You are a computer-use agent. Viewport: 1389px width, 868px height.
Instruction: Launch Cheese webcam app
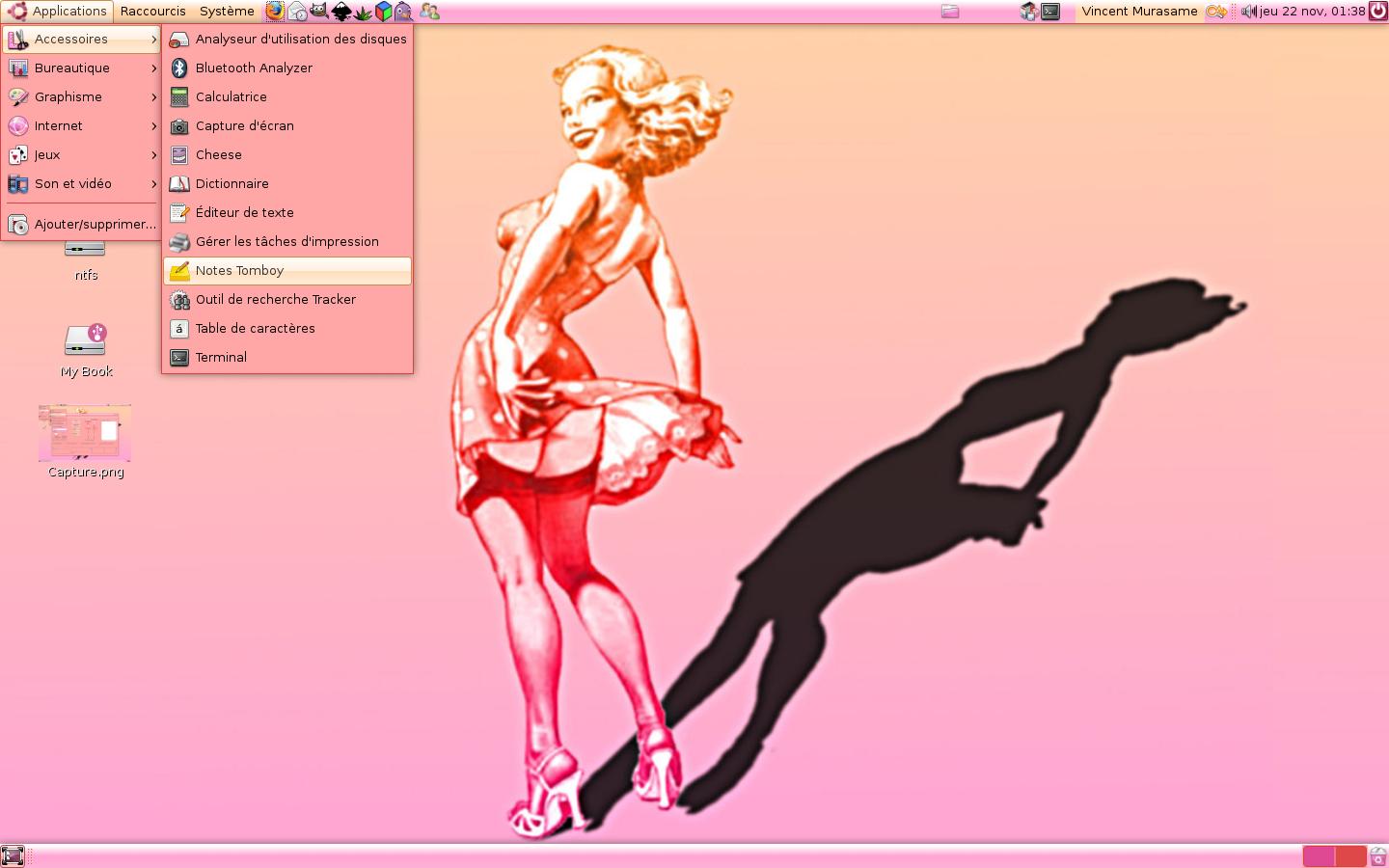click(287, 155)
